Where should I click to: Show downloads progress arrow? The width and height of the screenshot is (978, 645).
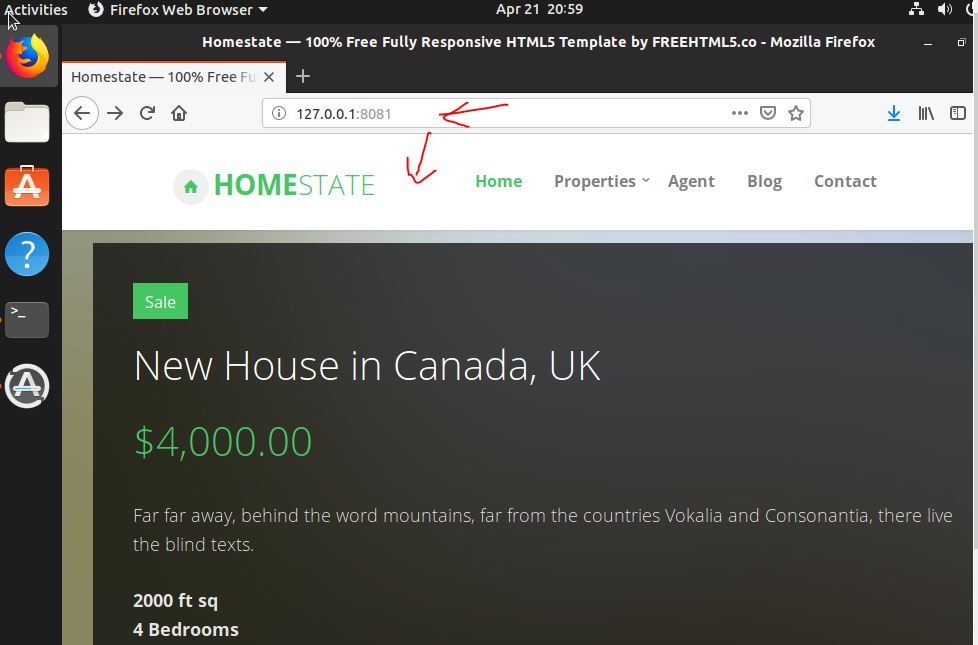coord(894,113)
